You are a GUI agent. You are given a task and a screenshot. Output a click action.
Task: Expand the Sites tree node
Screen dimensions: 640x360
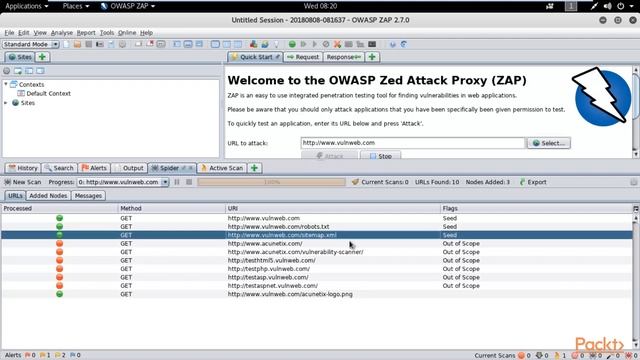pyautogui.click(x=6, y=103)
